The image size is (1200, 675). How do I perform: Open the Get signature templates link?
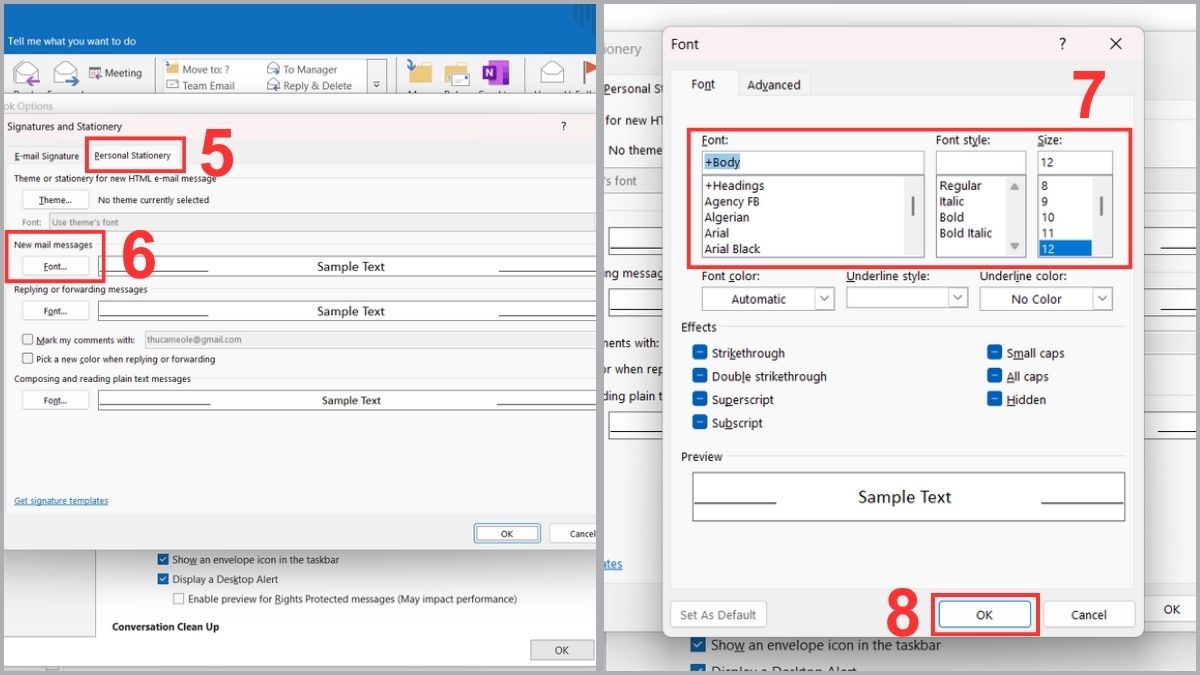click(x=61, y=501)
